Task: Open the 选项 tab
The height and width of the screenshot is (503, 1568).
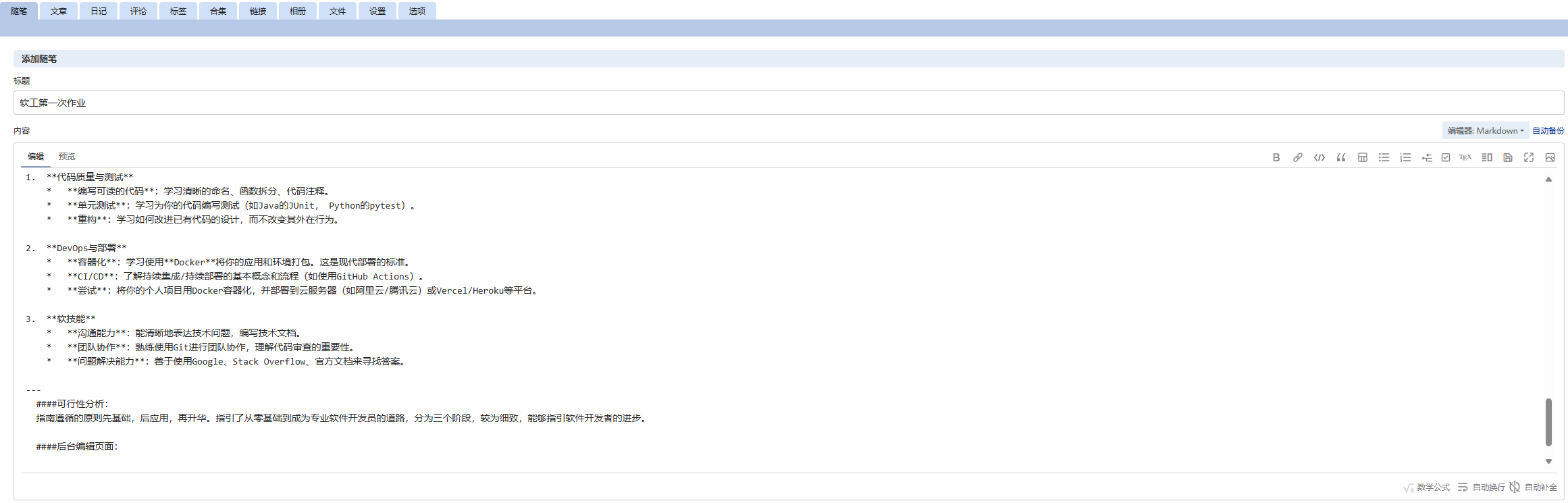Action: coord(417,11)
